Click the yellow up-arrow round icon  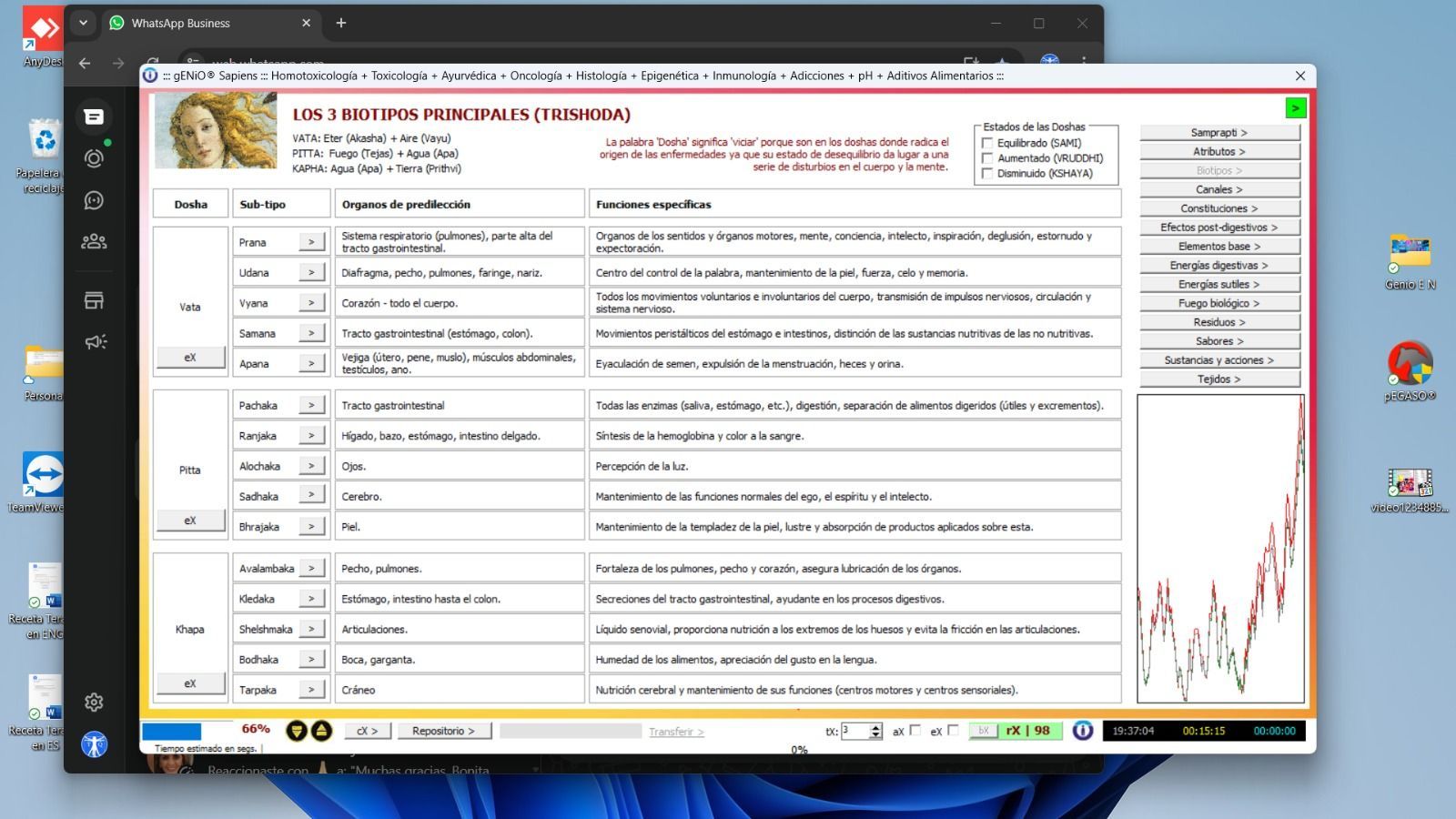[321, 731]
